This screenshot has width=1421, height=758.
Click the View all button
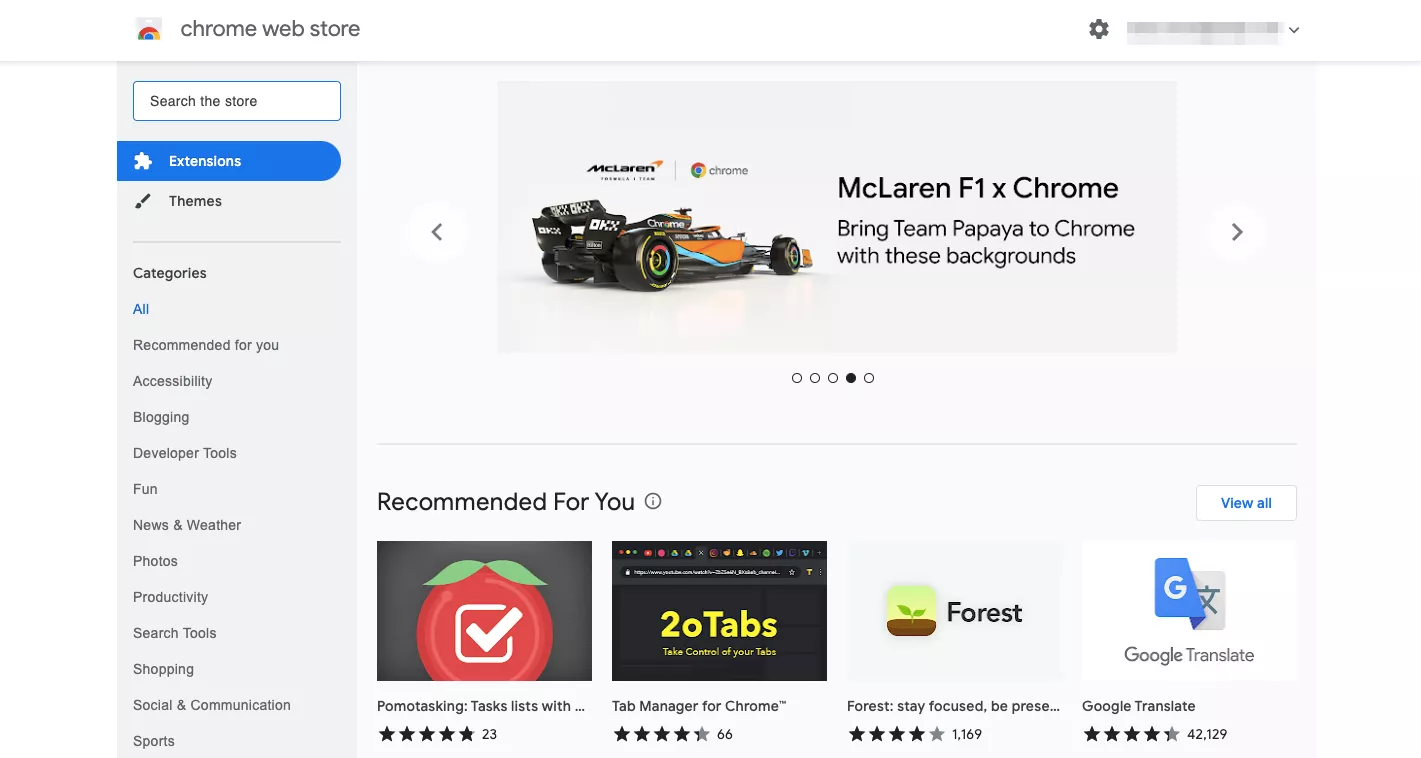click(1246, 503)
